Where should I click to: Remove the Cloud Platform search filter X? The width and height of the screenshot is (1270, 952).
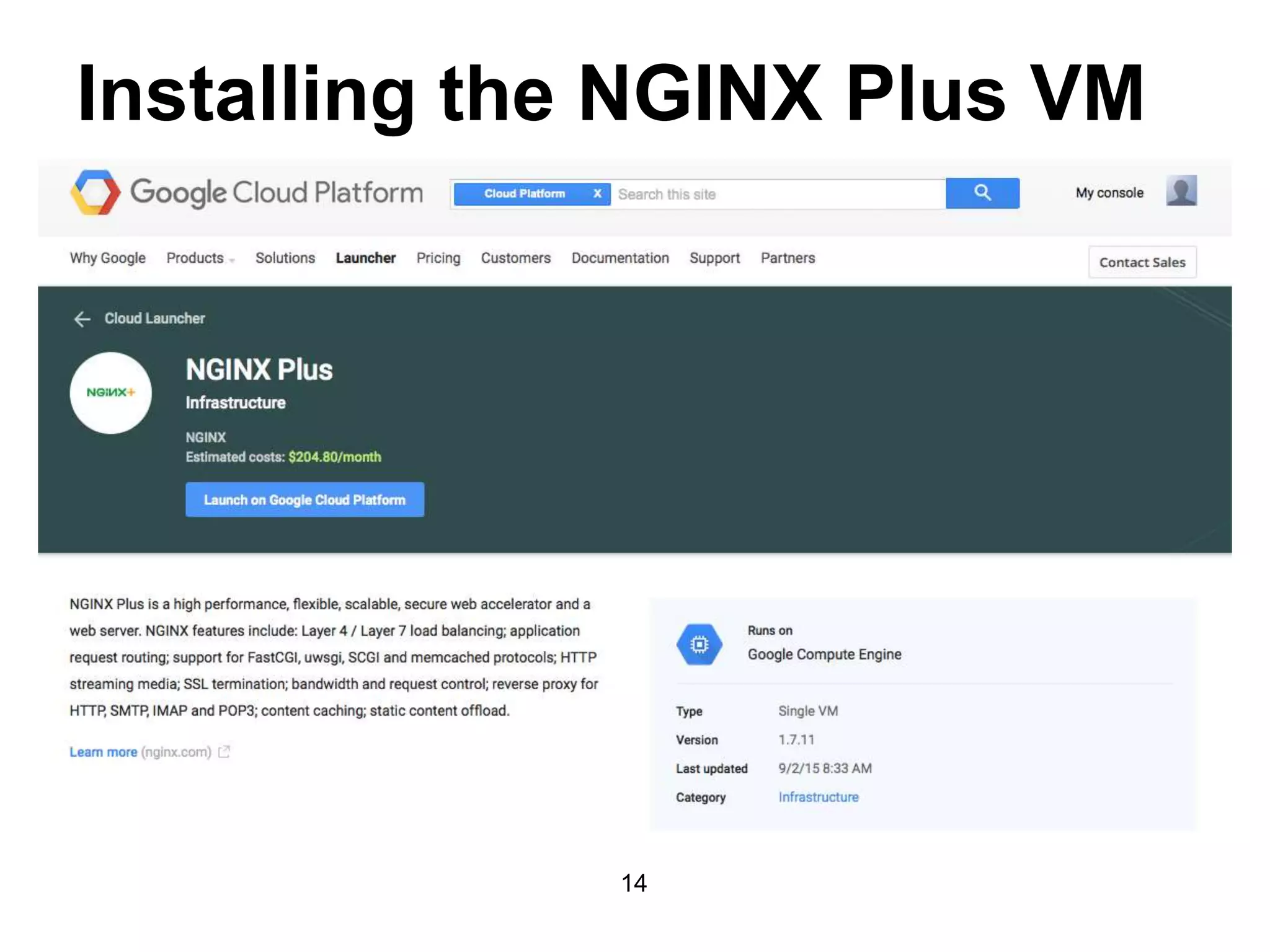(597, 193)
